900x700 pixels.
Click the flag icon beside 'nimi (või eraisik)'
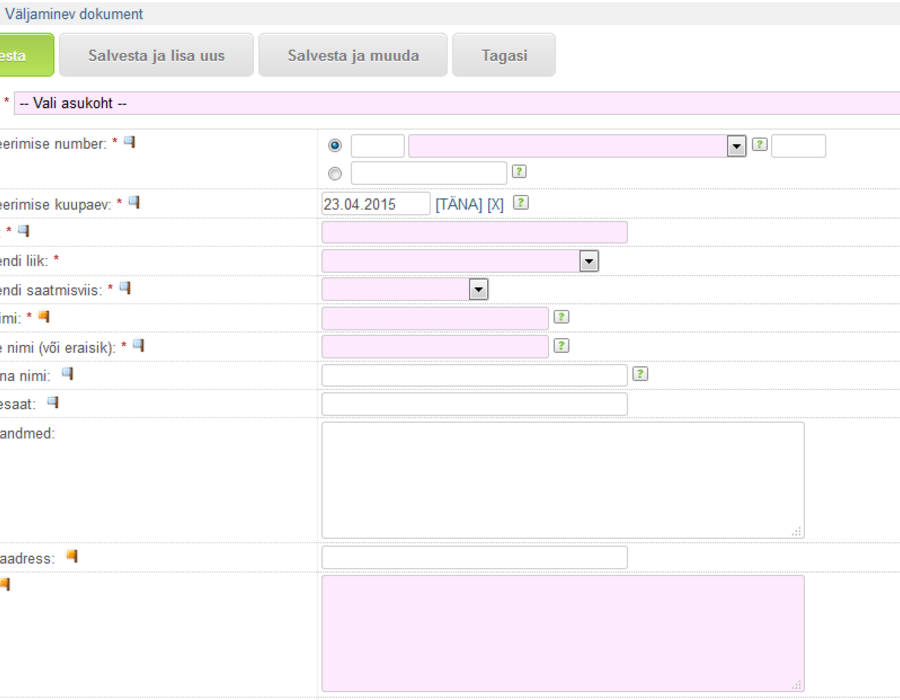pyautogui.click(x=138, y=345)
